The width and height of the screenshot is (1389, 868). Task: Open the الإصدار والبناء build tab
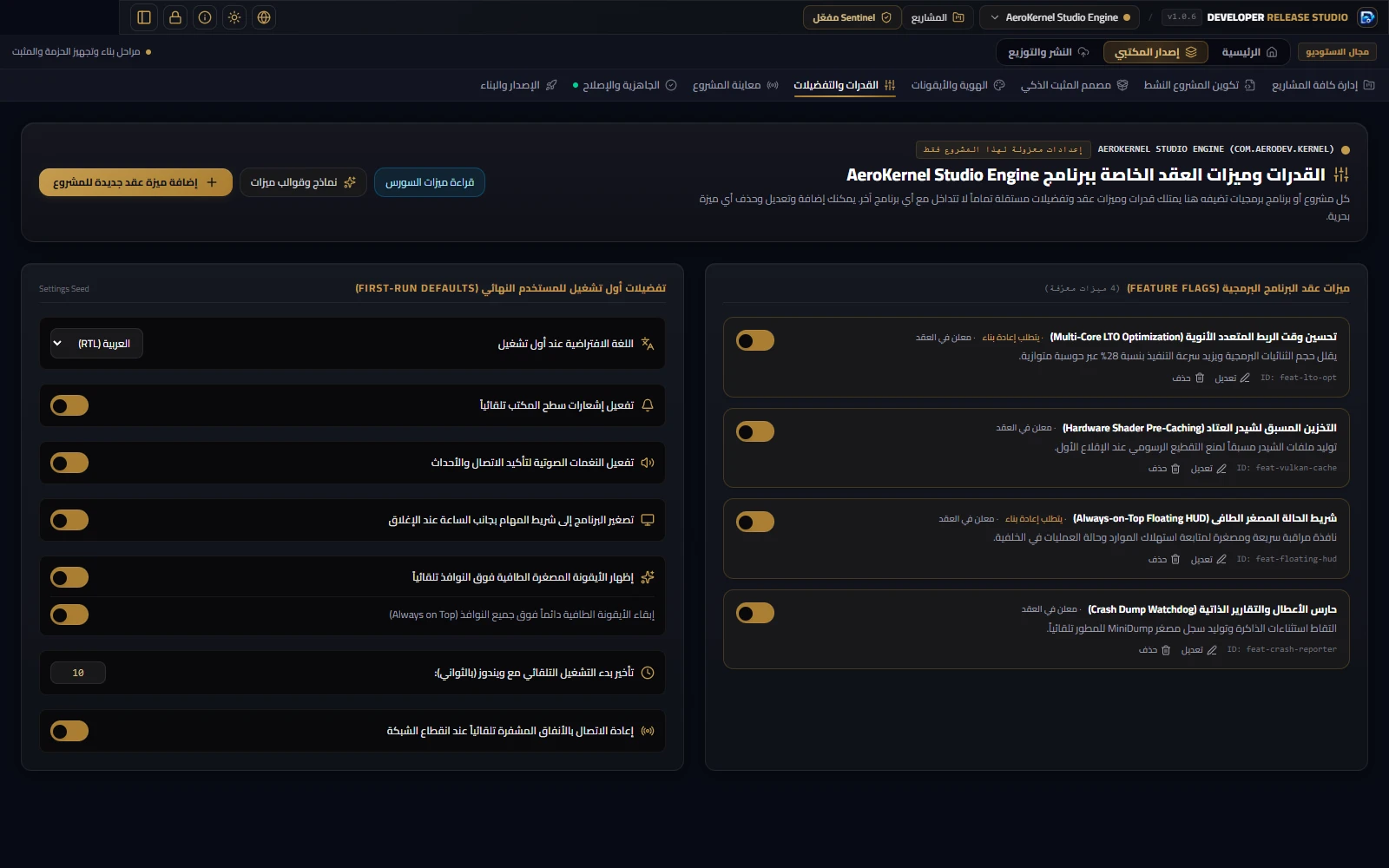point(519,85)
